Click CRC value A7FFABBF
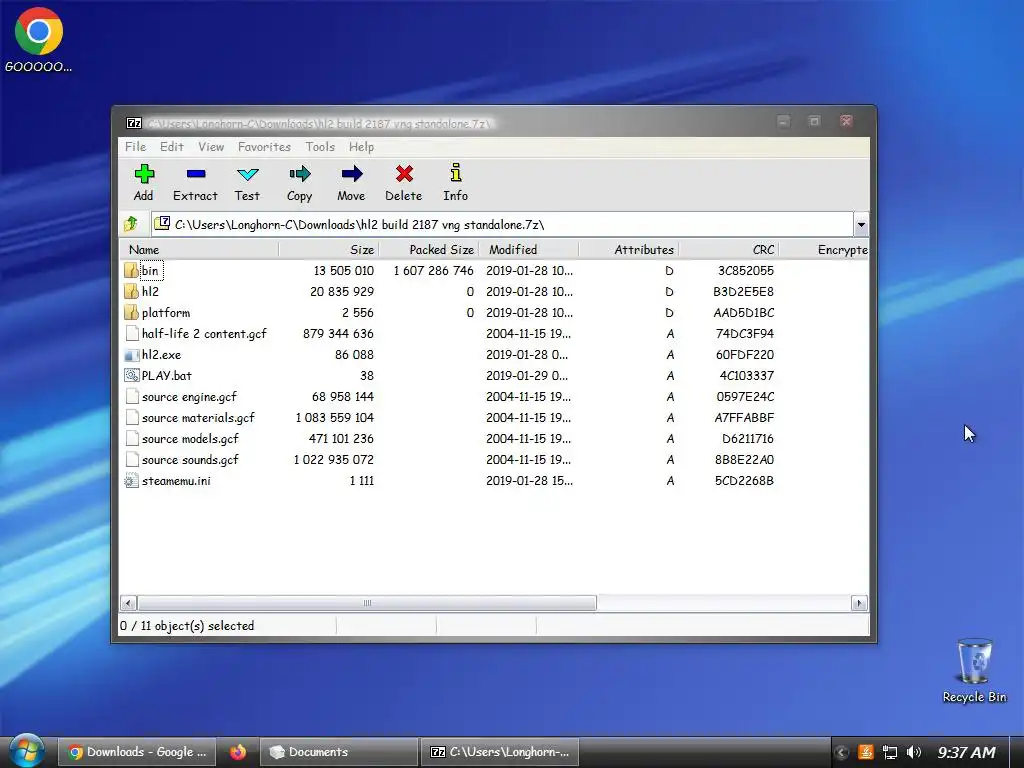1024x768 pixels. point(744,417)
